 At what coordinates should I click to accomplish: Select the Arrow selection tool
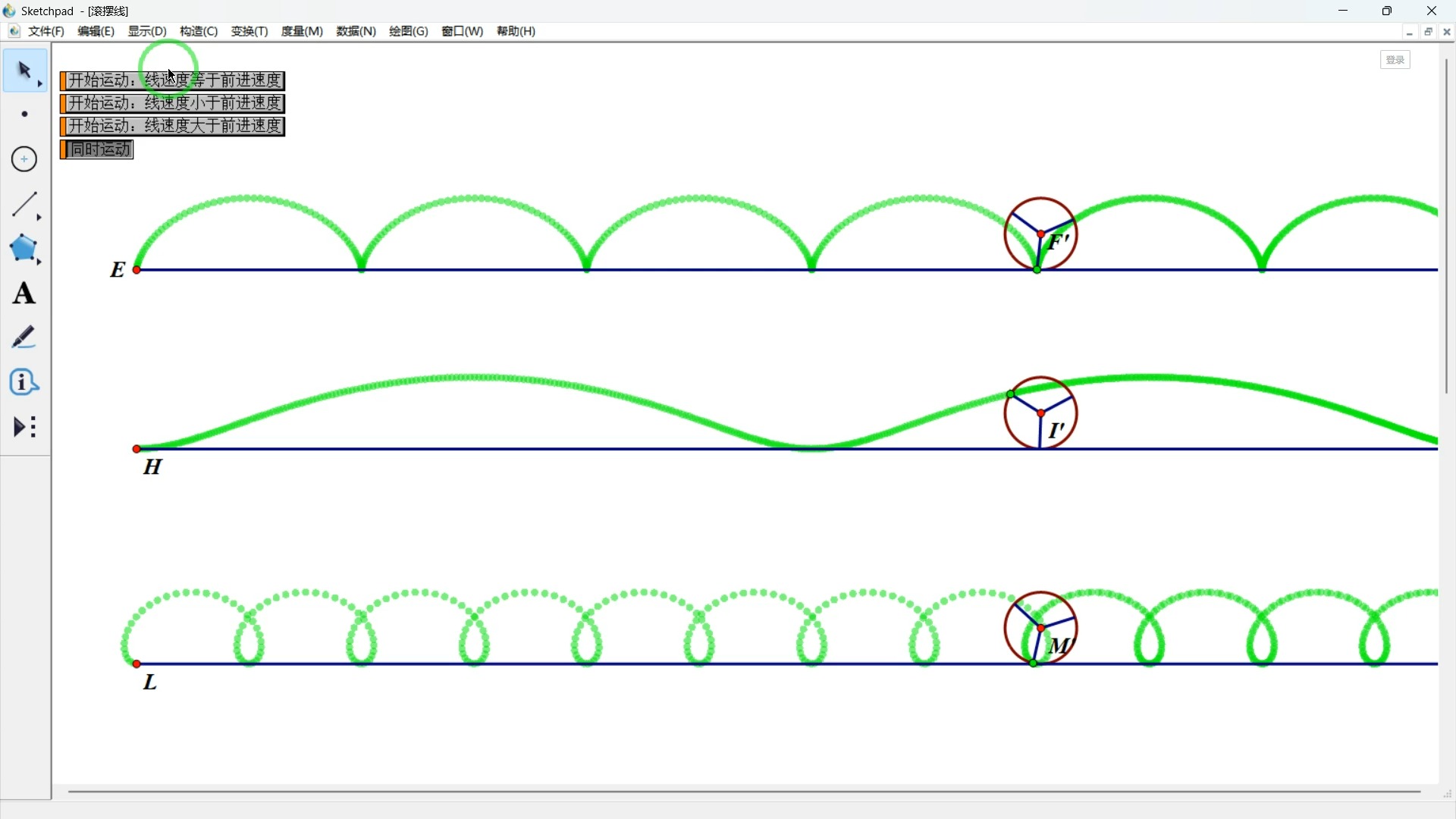[x=24, y=71]
